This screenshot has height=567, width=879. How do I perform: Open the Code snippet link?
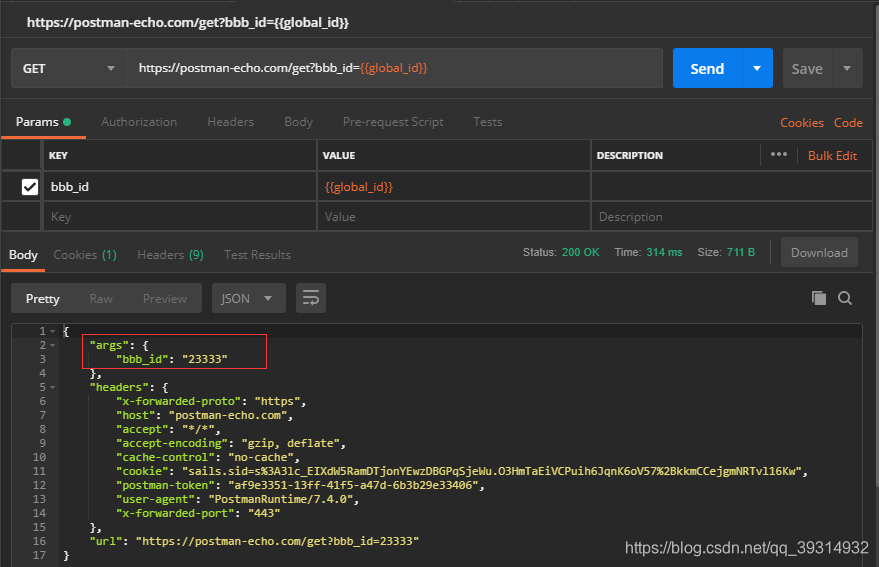[x=848, y=123]
